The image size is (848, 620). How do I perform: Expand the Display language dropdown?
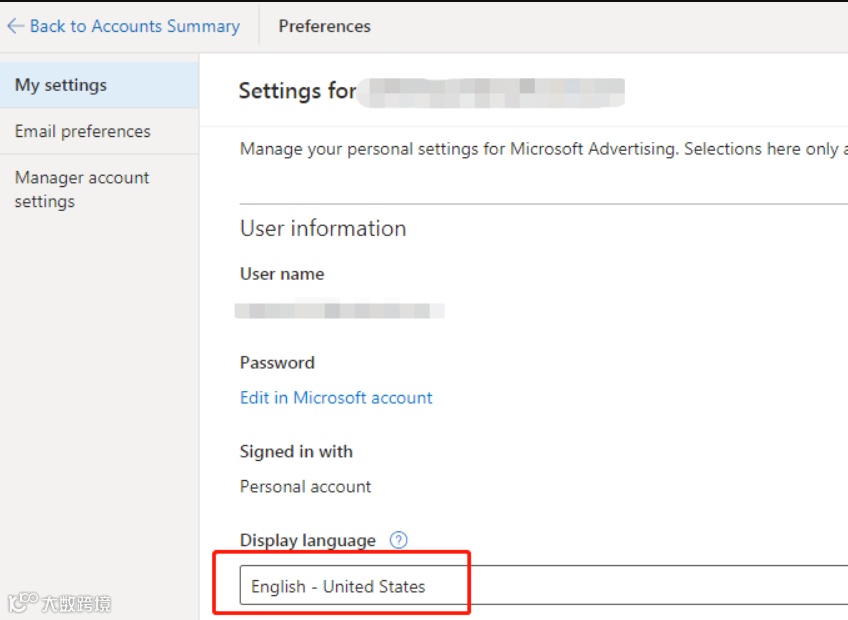click(x=540, y=586)
